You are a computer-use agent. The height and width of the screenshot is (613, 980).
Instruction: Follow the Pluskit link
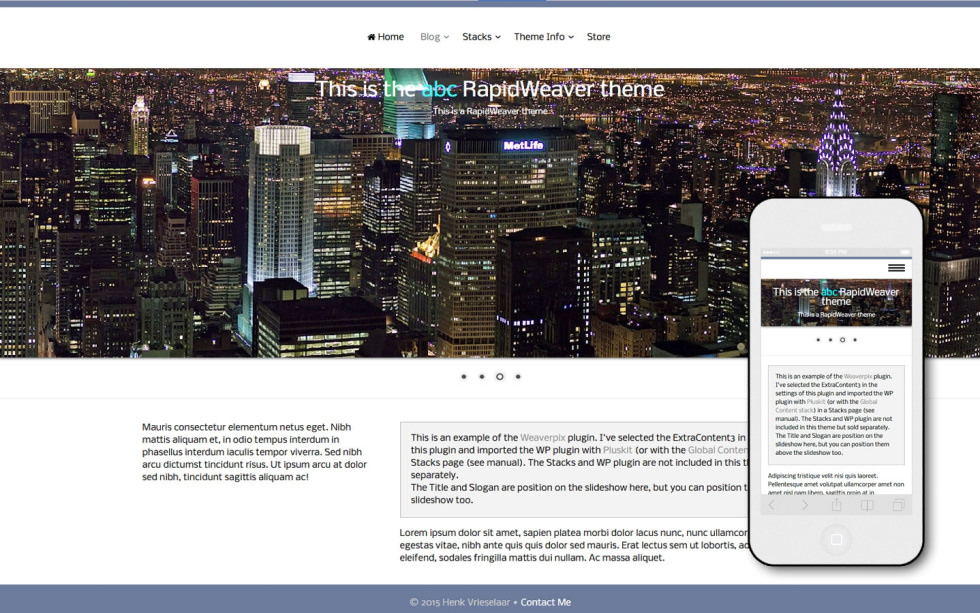[x=618, y=450]
